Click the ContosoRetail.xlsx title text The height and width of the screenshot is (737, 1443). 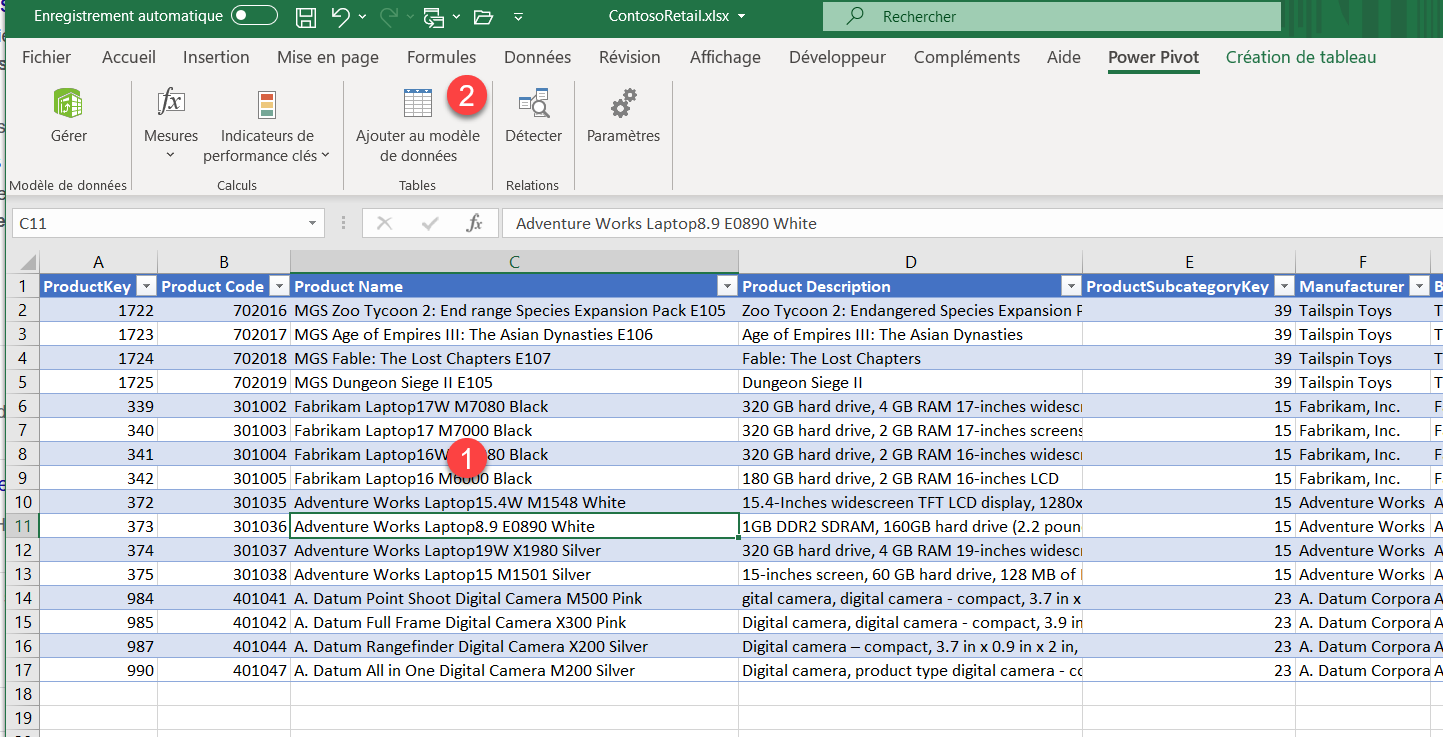point(669,16)
